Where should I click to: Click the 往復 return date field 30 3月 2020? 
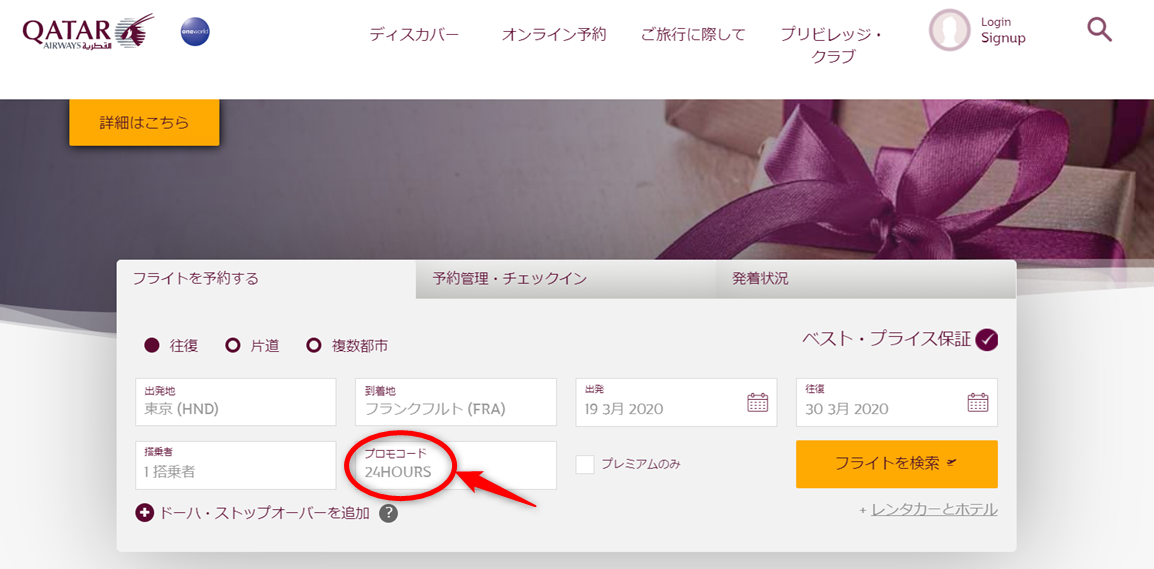pos(896,402)
